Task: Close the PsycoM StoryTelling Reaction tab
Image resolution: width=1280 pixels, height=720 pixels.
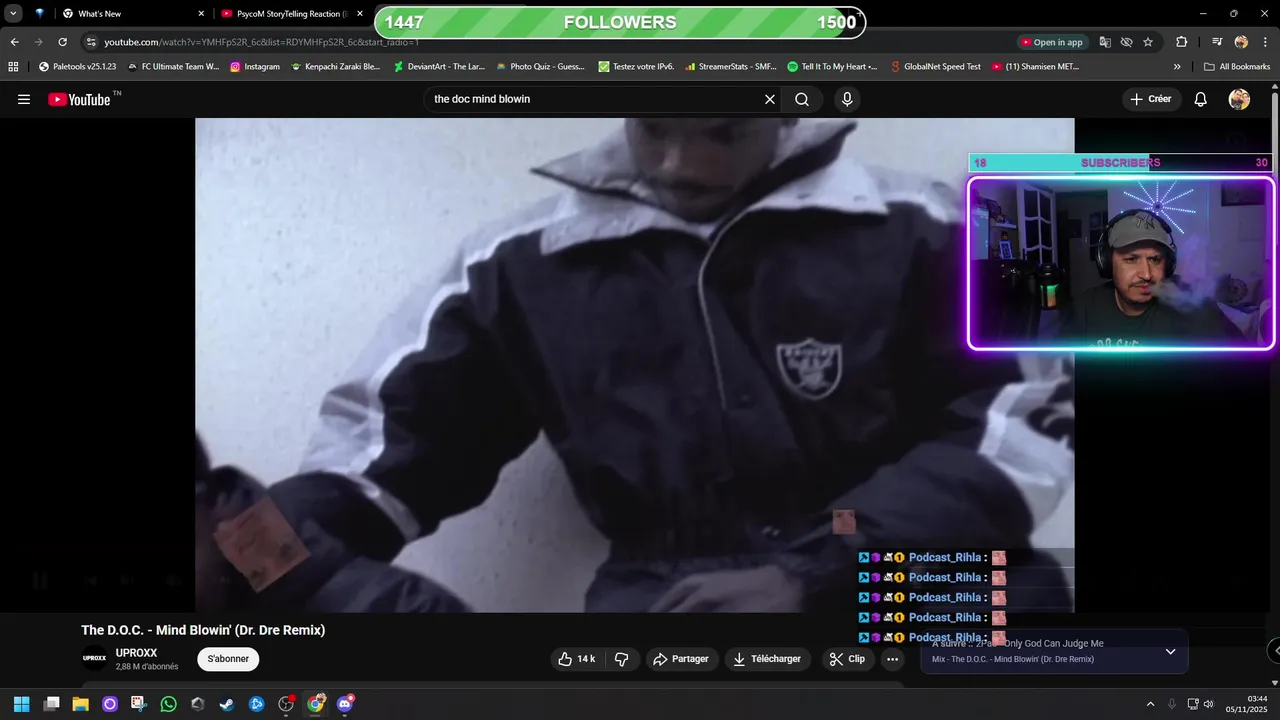Action: [360, 14]
